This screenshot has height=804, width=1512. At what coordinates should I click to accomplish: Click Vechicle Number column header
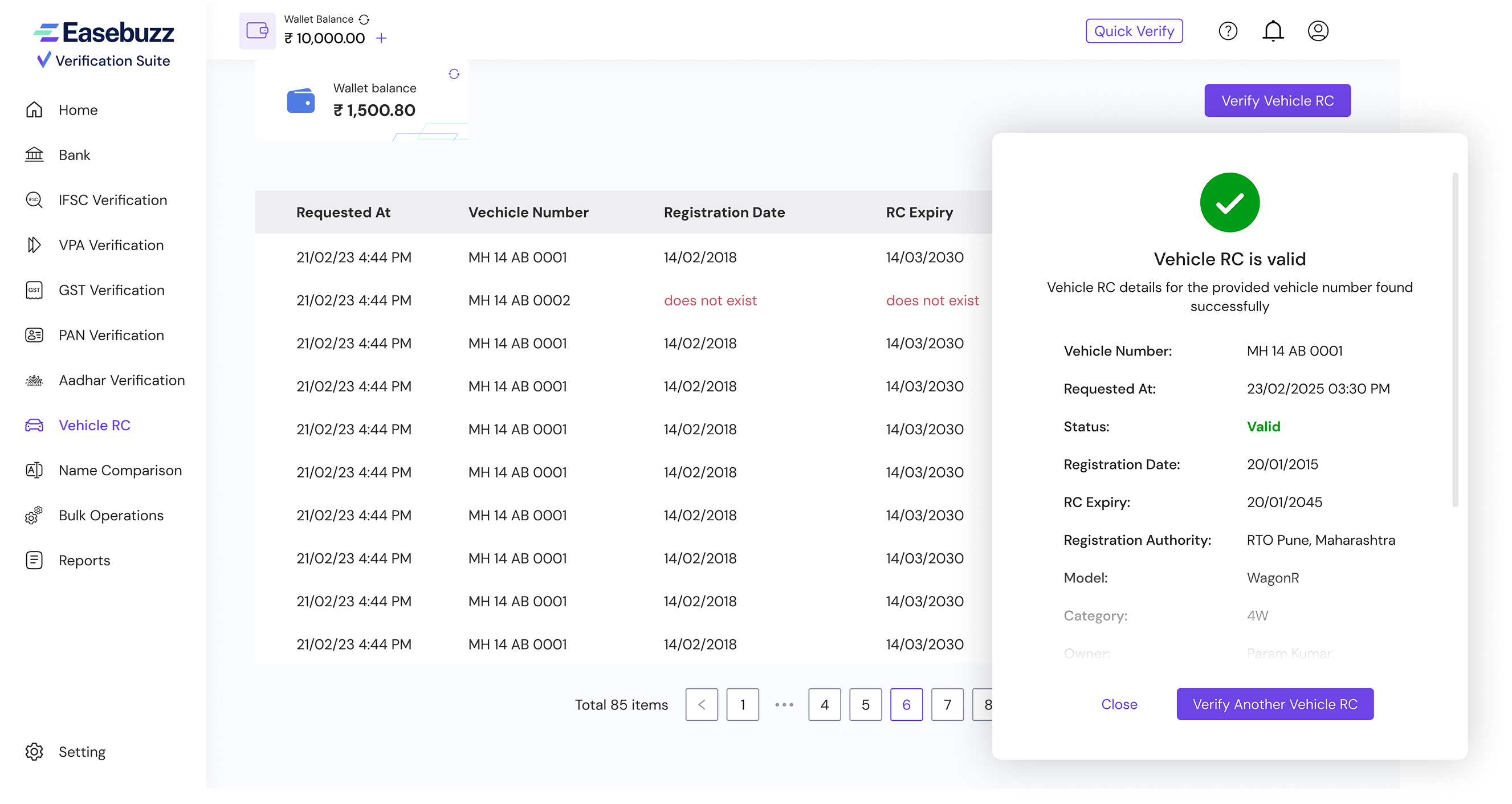(528, 213)
